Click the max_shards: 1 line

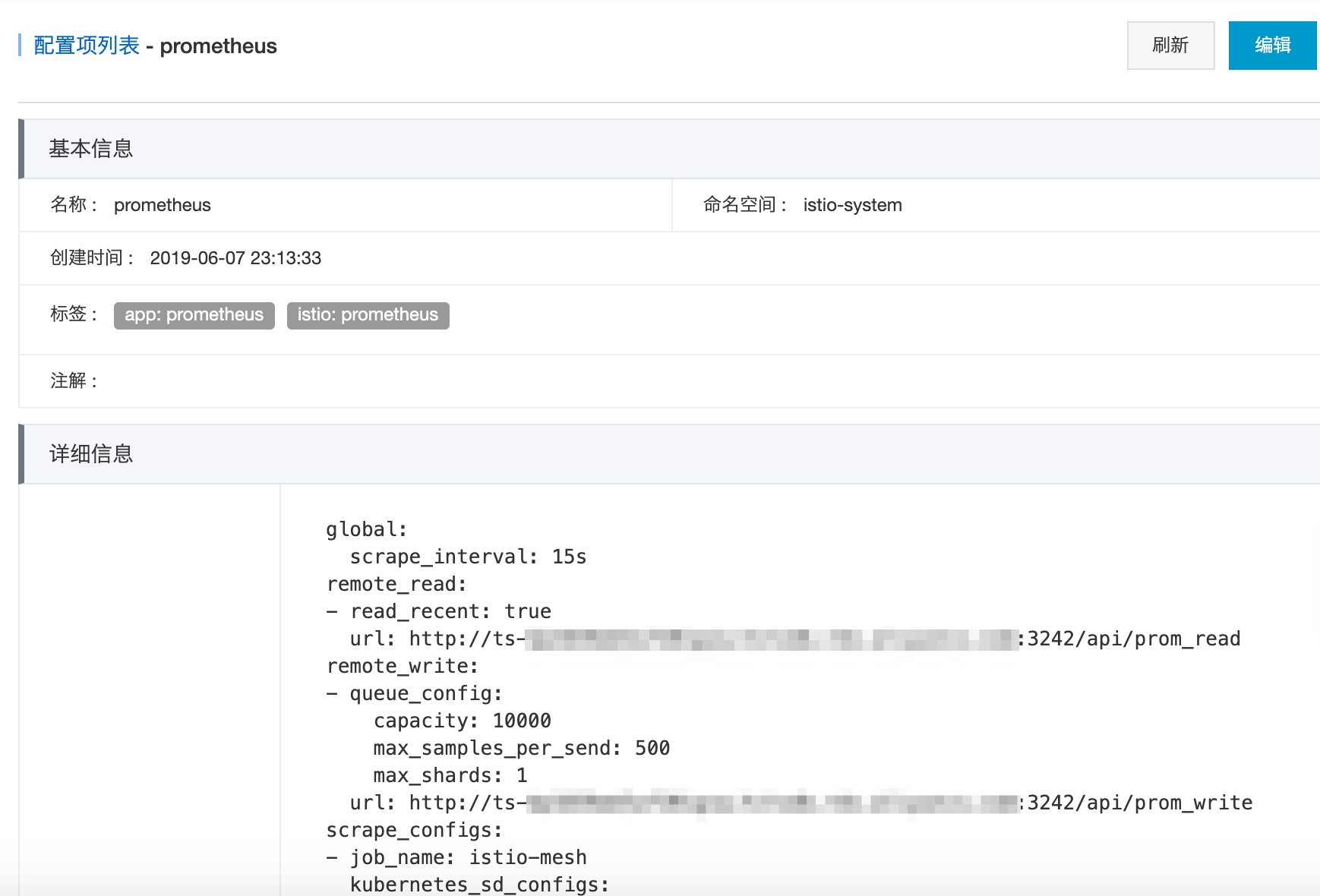point(450,775)
